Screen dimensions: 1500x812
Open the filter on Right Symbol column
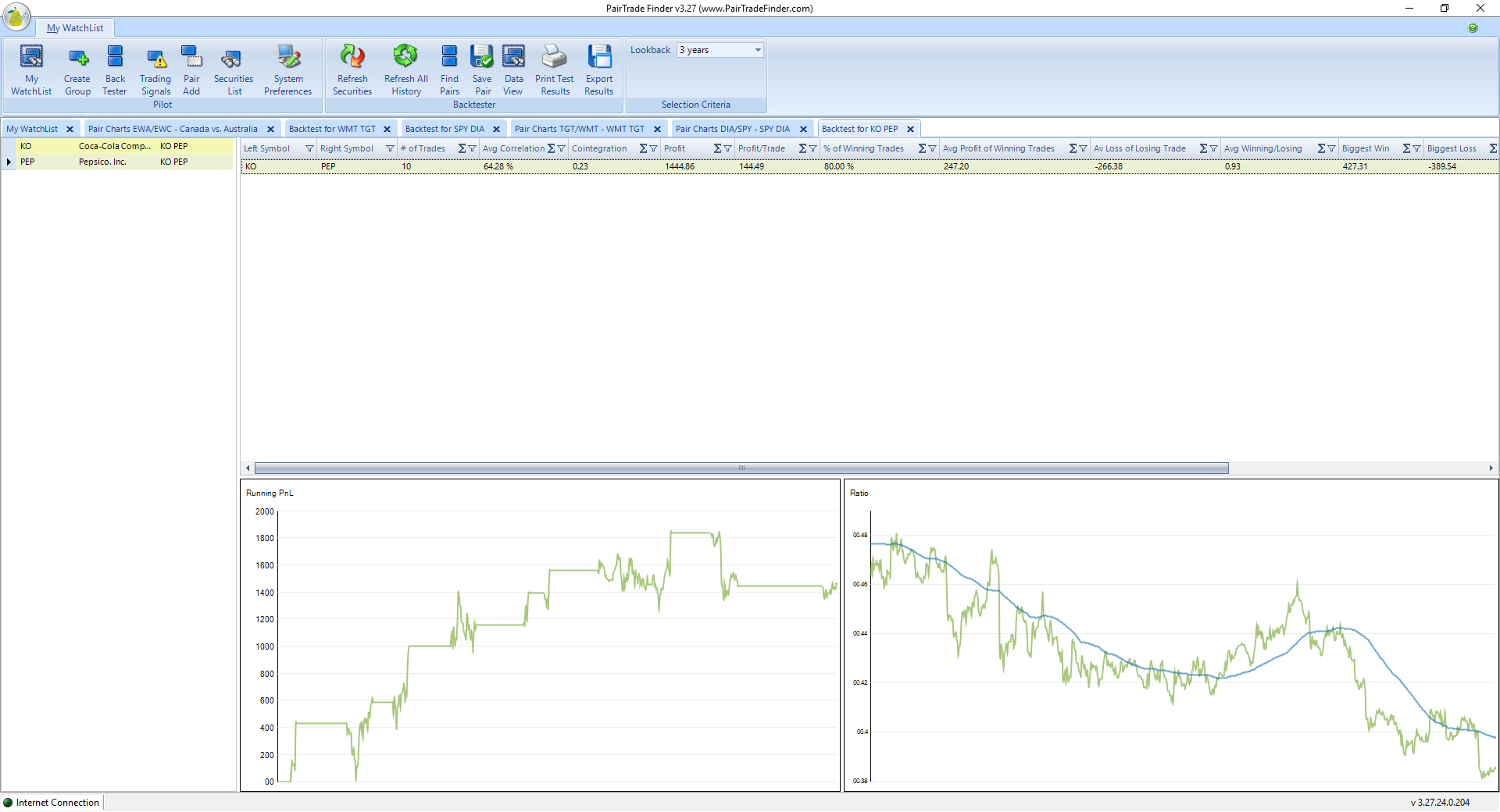390,149
